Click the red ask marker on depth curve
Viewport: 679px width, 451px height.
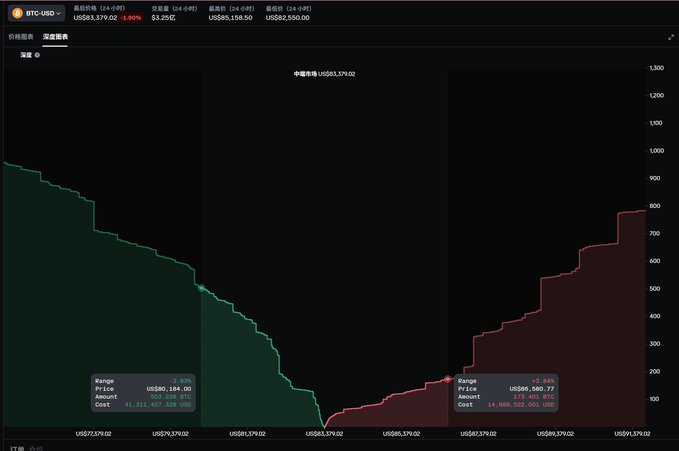[x=448, y=380]
